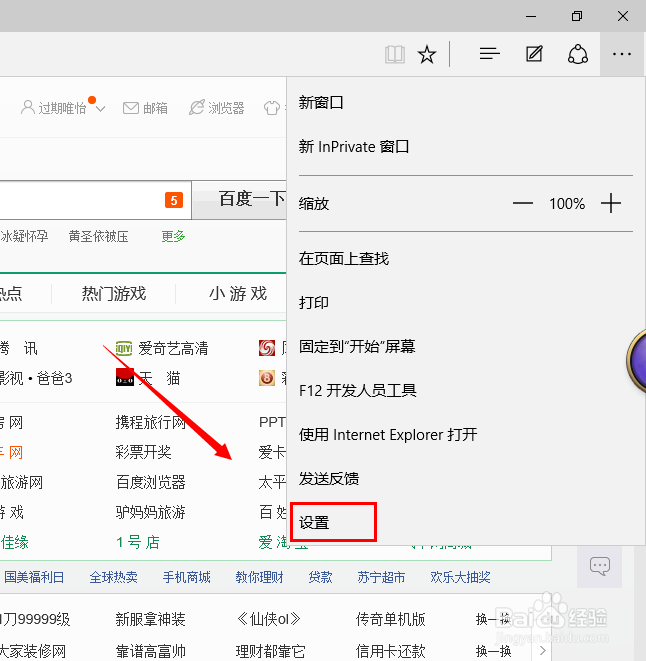Open 设置 from the menu
This screenshot has width=646, height=661.
(314, 523)
